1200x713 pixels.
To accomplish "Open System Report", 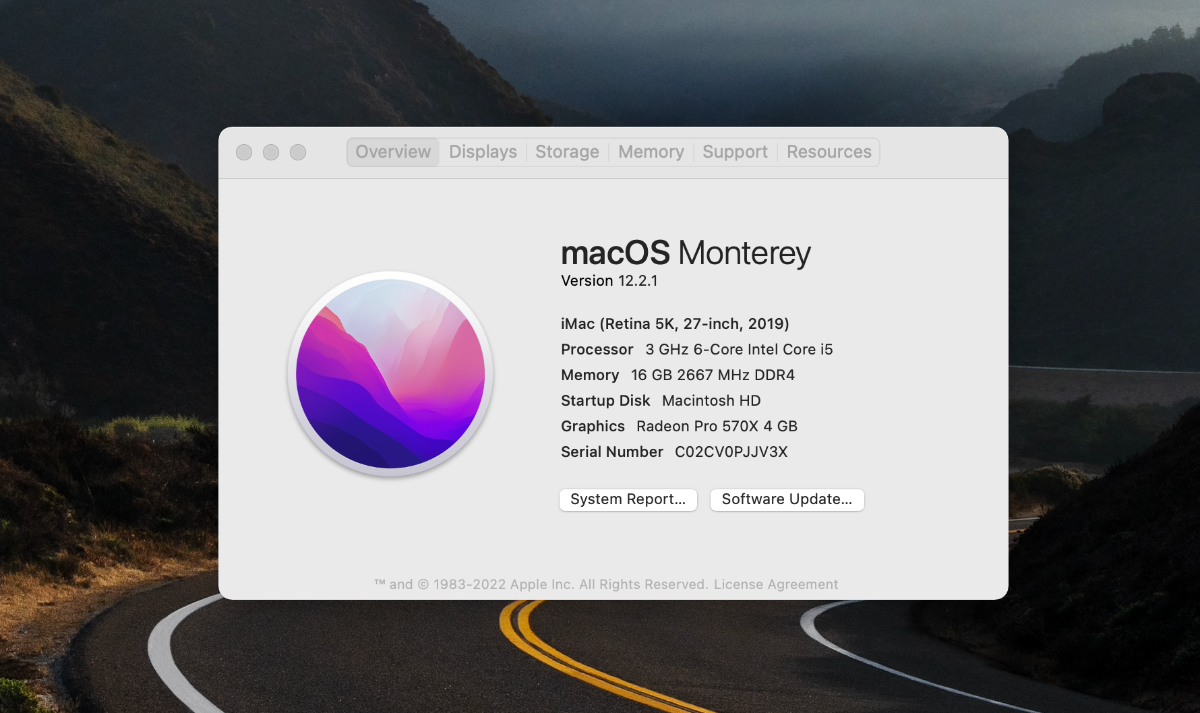I will [x=628, y=499].
